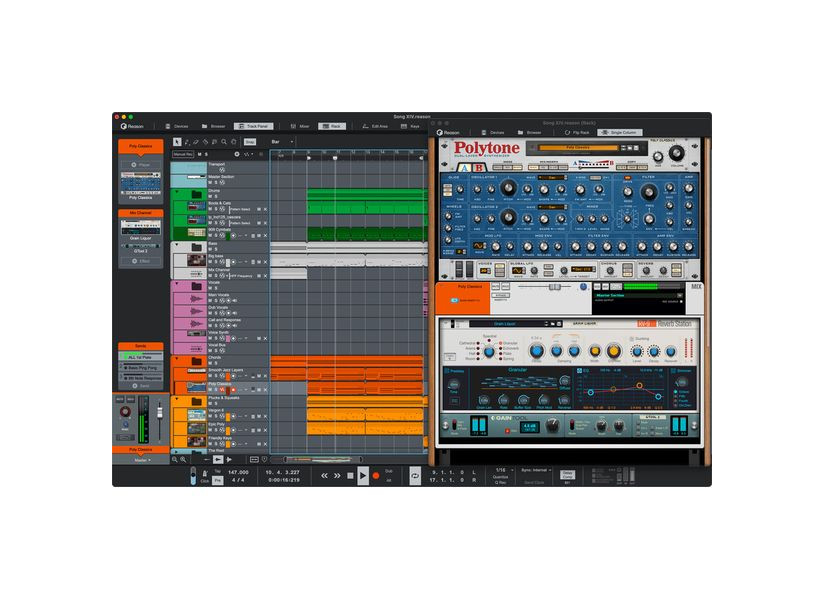Click the Manual Rec button

coord(183,154)
